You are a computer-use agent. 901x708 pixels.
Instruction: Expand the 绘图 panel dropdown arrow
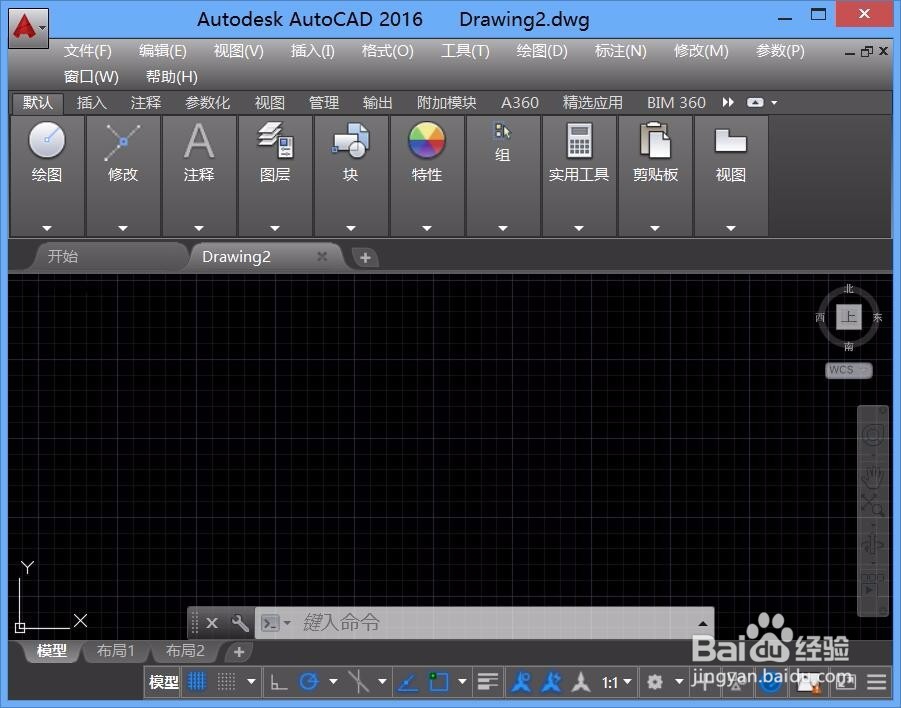(47, 228)
